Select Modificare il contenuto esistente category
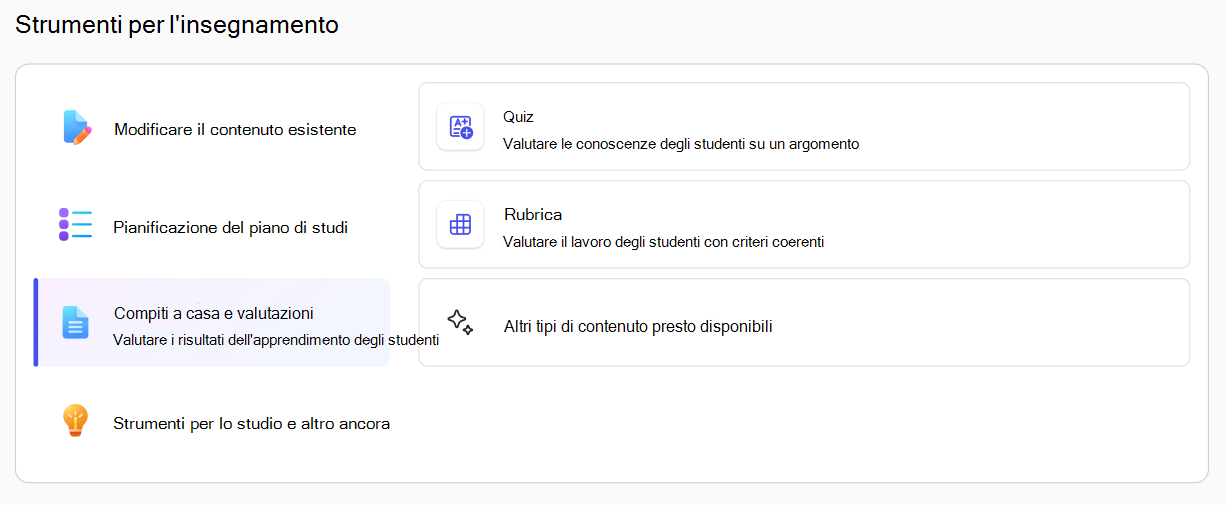This screenshot has width=1226, height=505. tap(212, 129)
